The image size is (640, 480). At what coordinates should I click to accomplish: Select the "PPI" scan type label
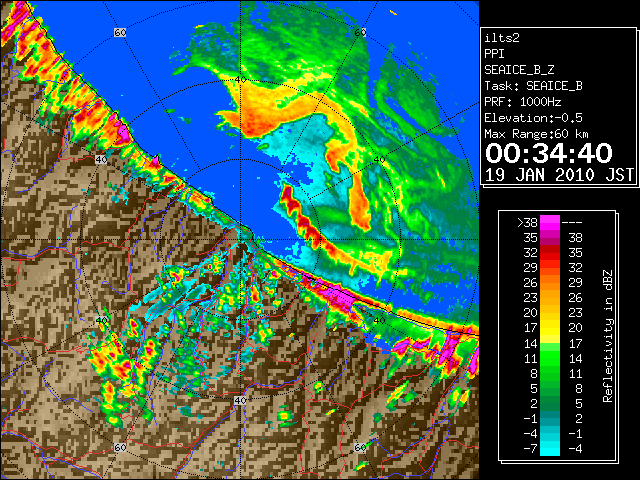pyautogui.click(x=494, y=54)
